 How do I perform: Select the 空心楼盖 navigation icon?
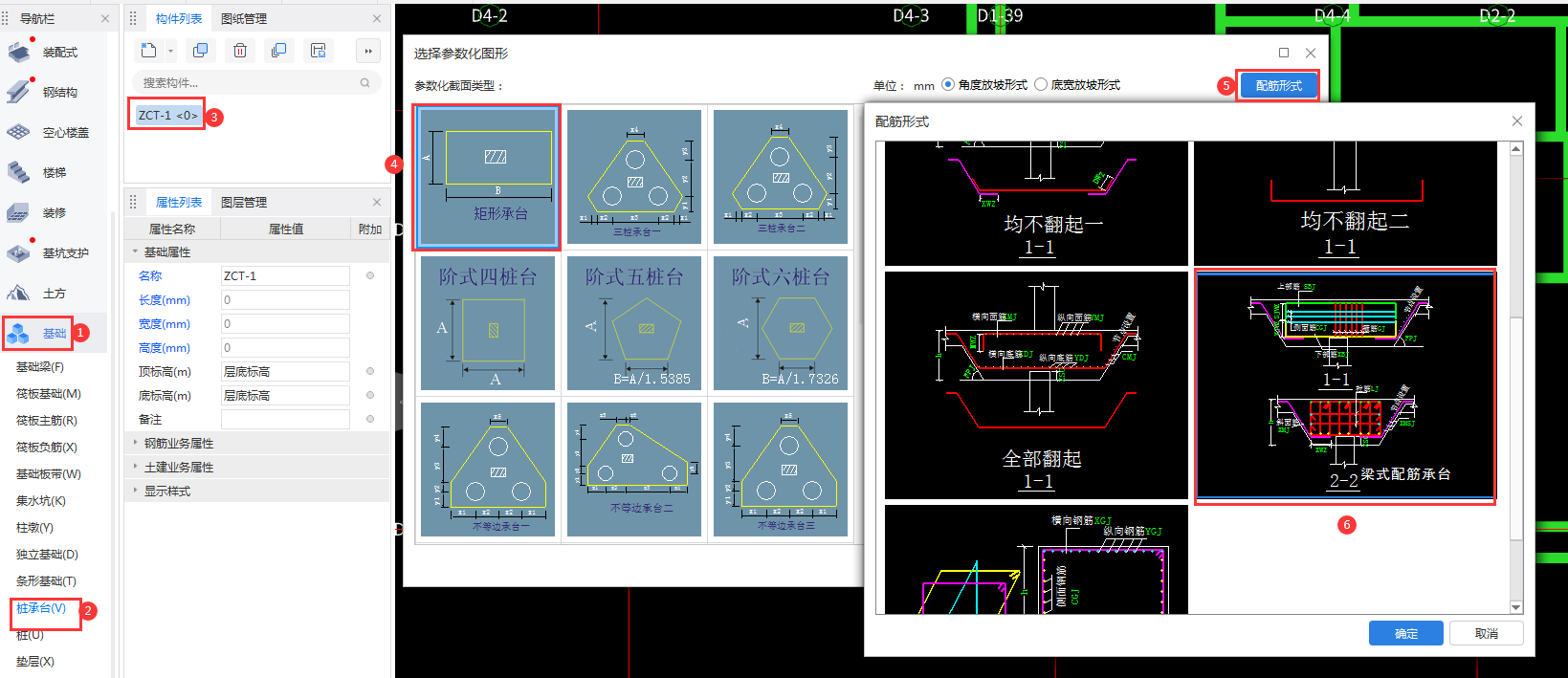[20, 132]
